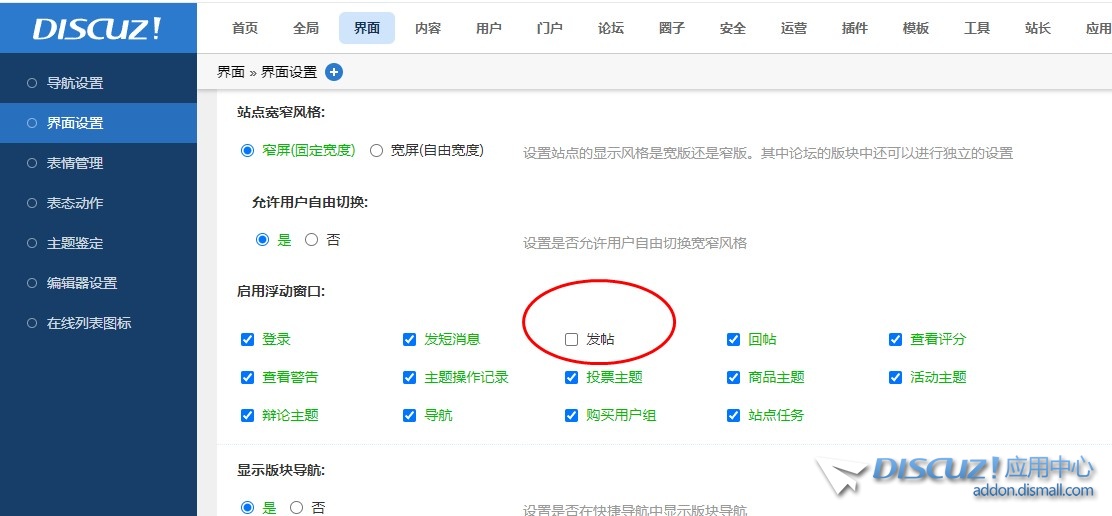This screenshot has height=516, width=1112.
Task: Go to the 工具 tab
Action: pyautogui.click(x=977, y=28)
